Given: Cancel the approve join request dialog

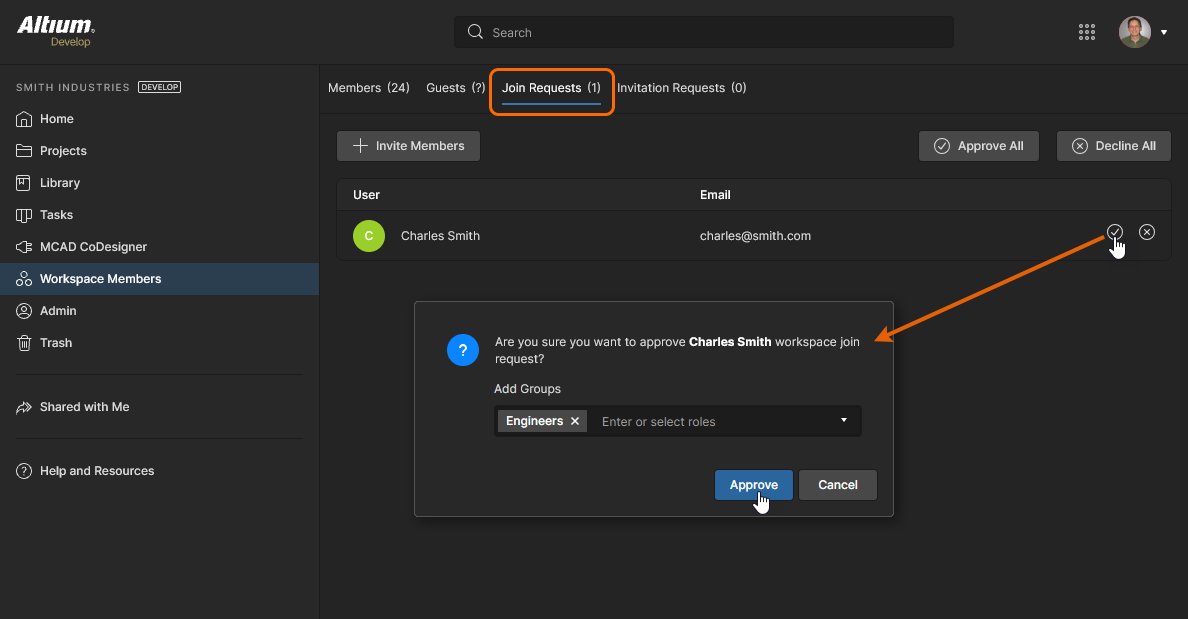Looking at the screenshot, I should click(x=837, y=485).
